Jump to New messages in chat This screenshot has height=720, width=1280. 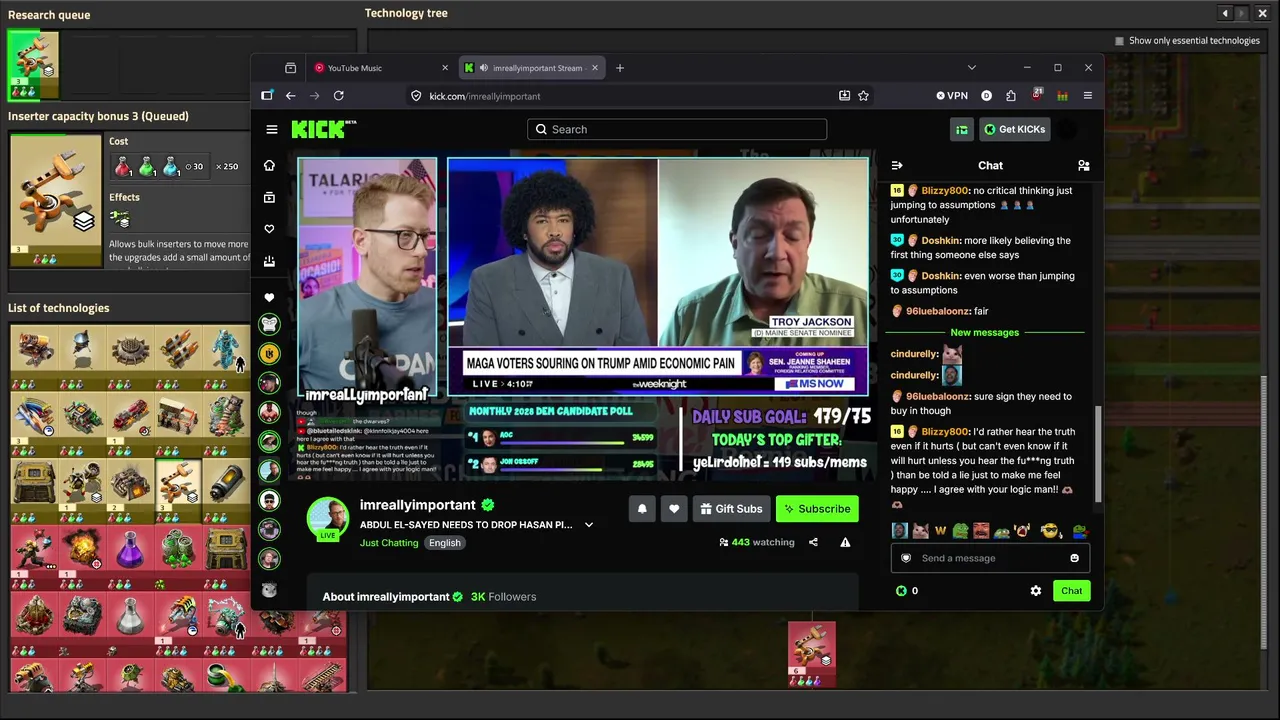pos(985,332)
